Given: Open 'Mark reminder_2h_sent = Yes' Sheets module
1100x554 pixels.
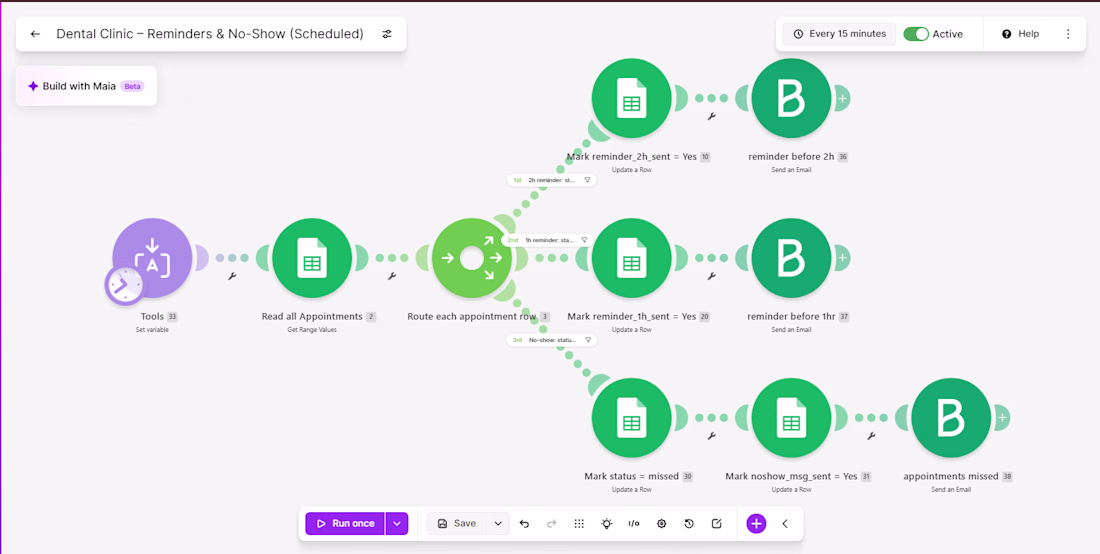Looking at the screenshot, I should 631,97.
